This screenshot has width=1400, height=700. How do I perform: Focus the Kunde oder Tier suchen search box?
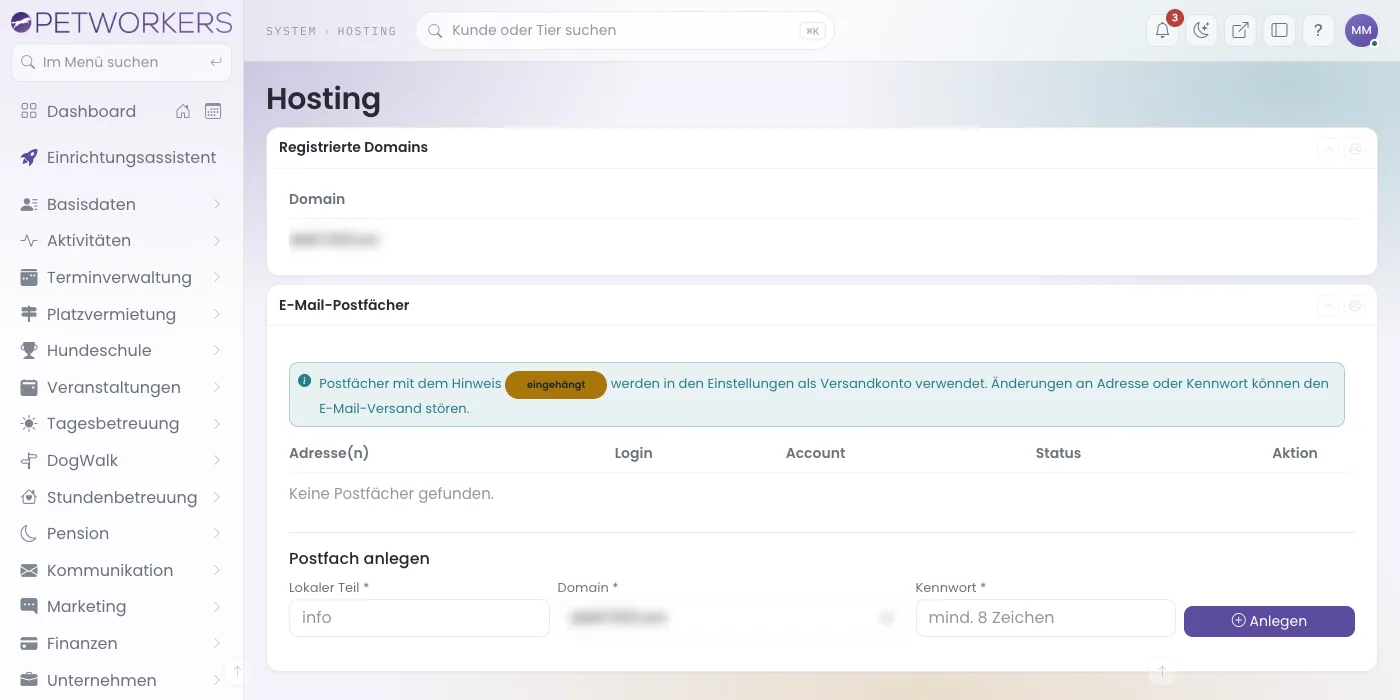625,30
